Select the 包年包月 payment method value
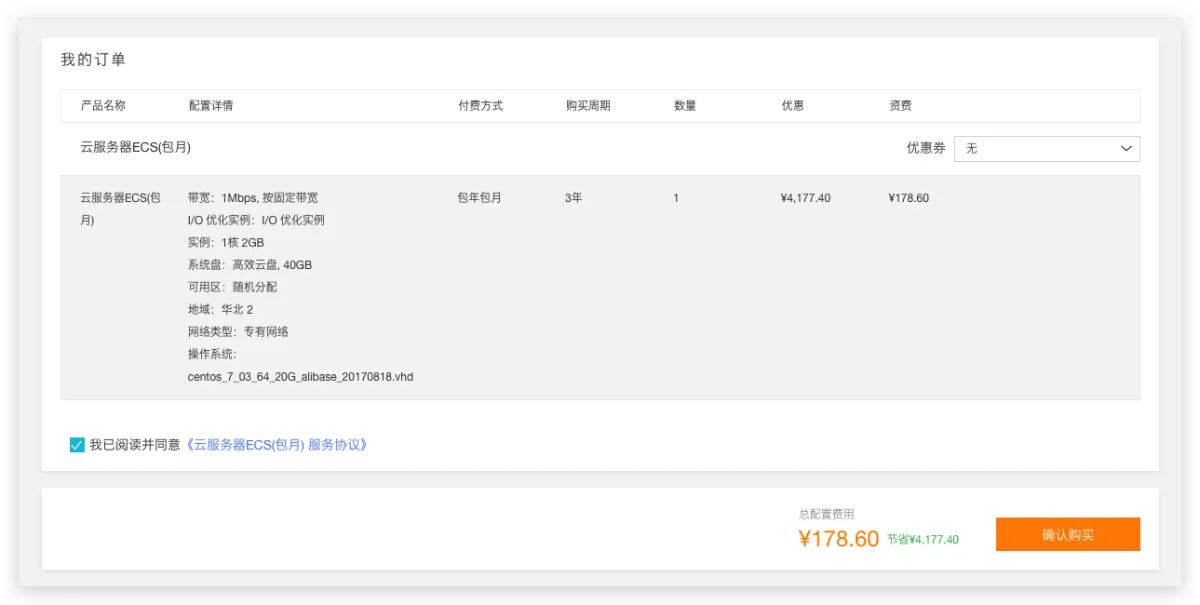The width and height of the screenshot is (1200, 605). pyautogui.click(x=480, y=198)
